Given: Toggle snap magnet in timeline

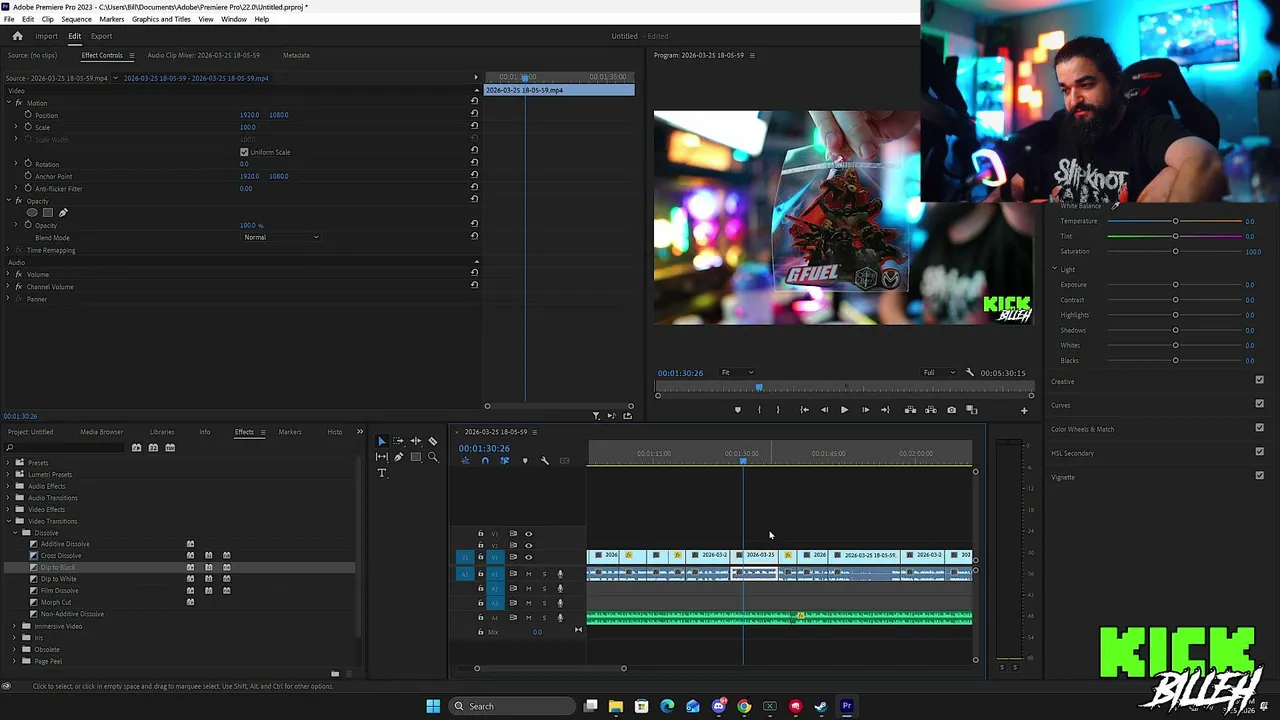Looking at the screenshot, I should point(485,461).
